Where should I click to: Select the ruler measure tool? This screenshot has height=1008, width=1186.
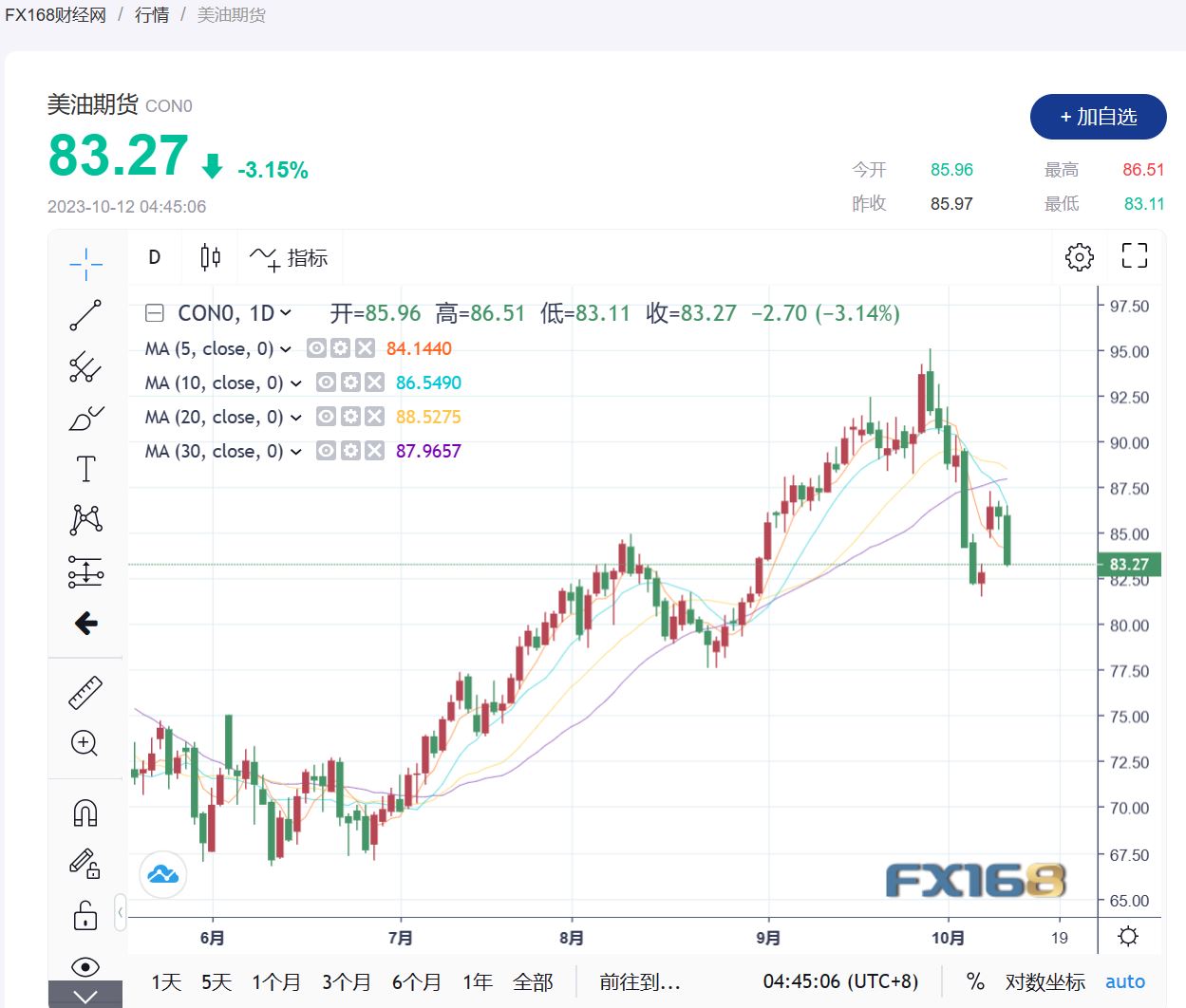tap(85, 693)
